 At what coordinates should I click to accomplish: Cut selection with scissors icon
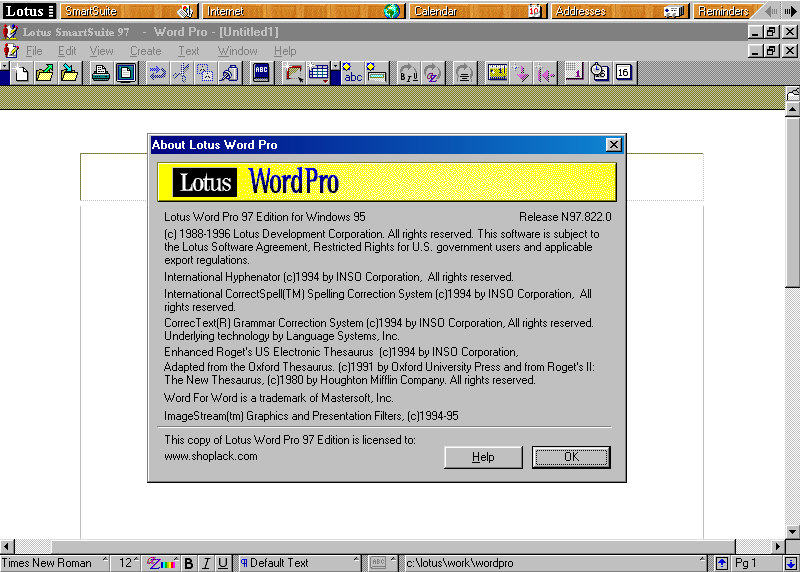[181, 73]
